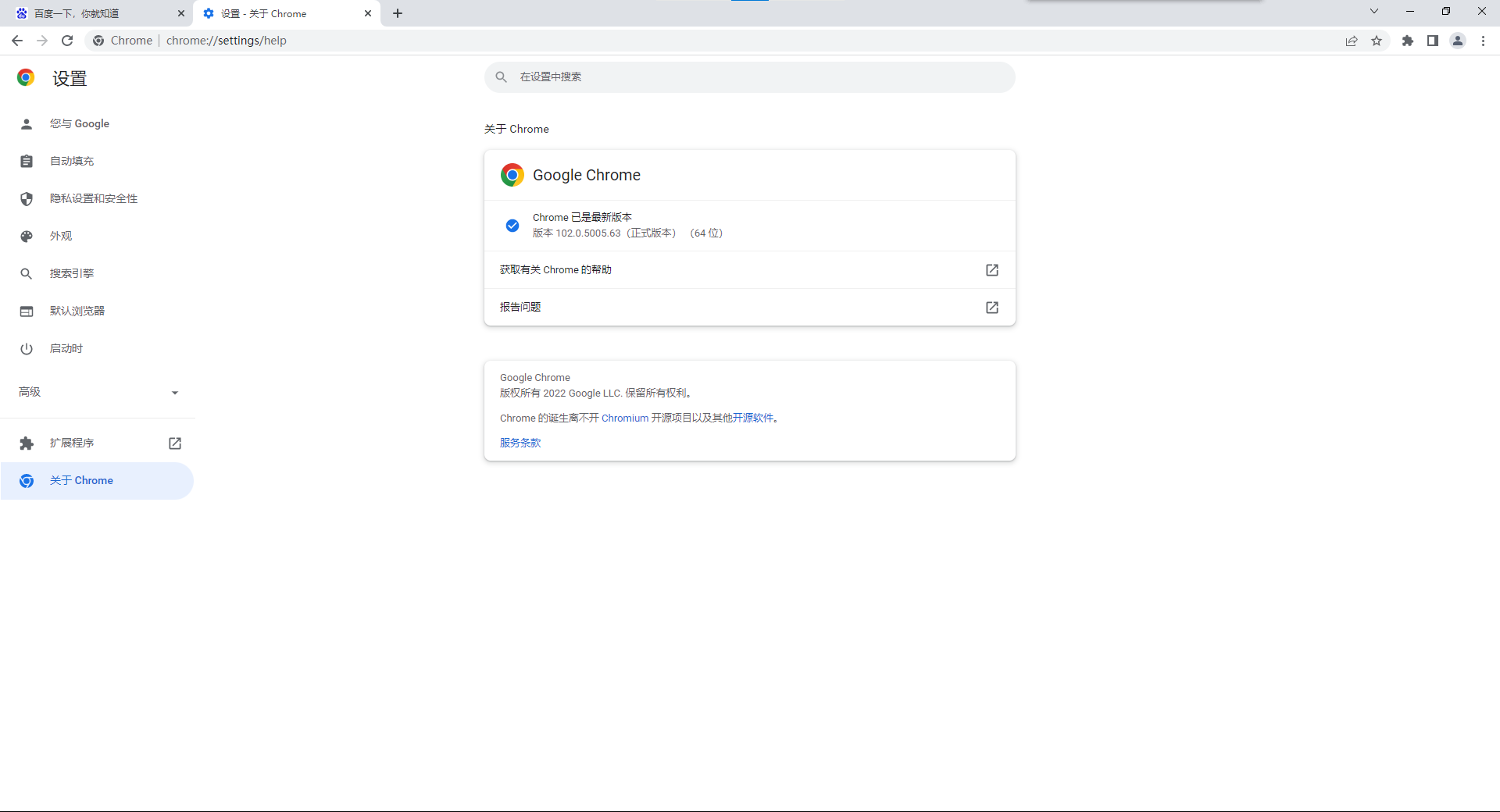Open the 报告问题 row
This screenshot has height=812, width=1500.
tap(750, 308)
